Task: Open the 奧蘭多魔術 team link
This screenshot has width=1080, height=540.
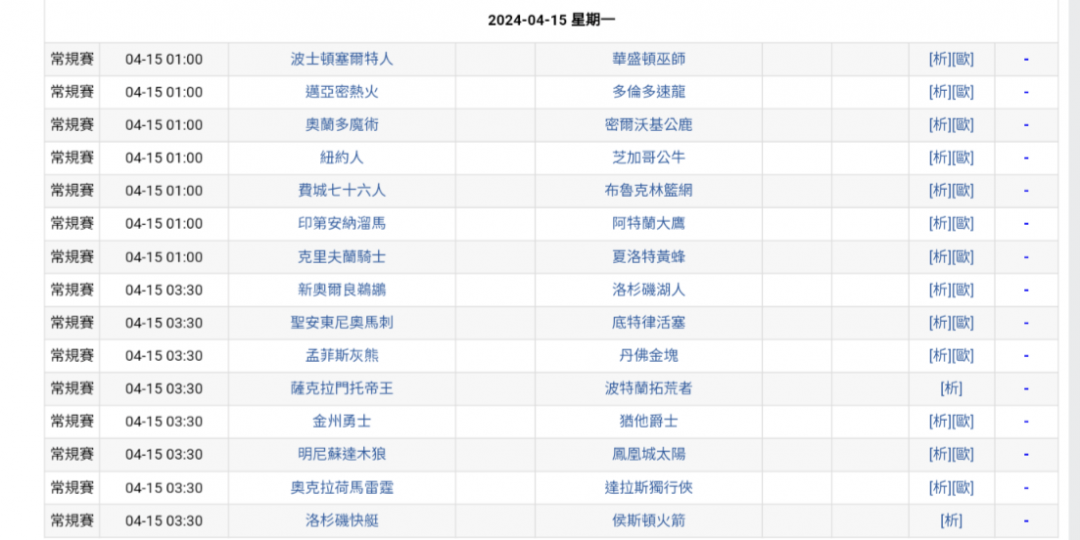Action: tap(342, 125)
